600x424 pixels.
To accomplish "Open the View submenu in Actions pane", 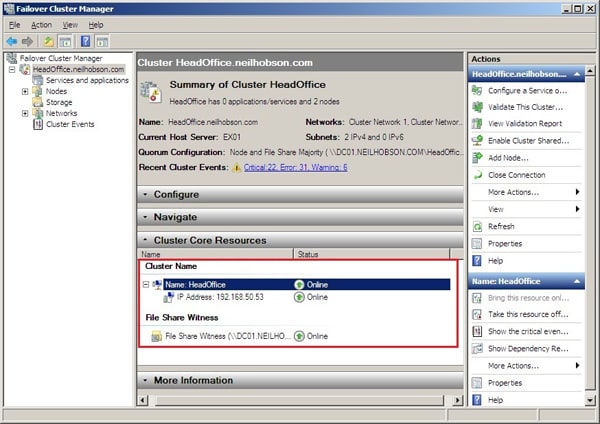I will click(x=526, y=209).
